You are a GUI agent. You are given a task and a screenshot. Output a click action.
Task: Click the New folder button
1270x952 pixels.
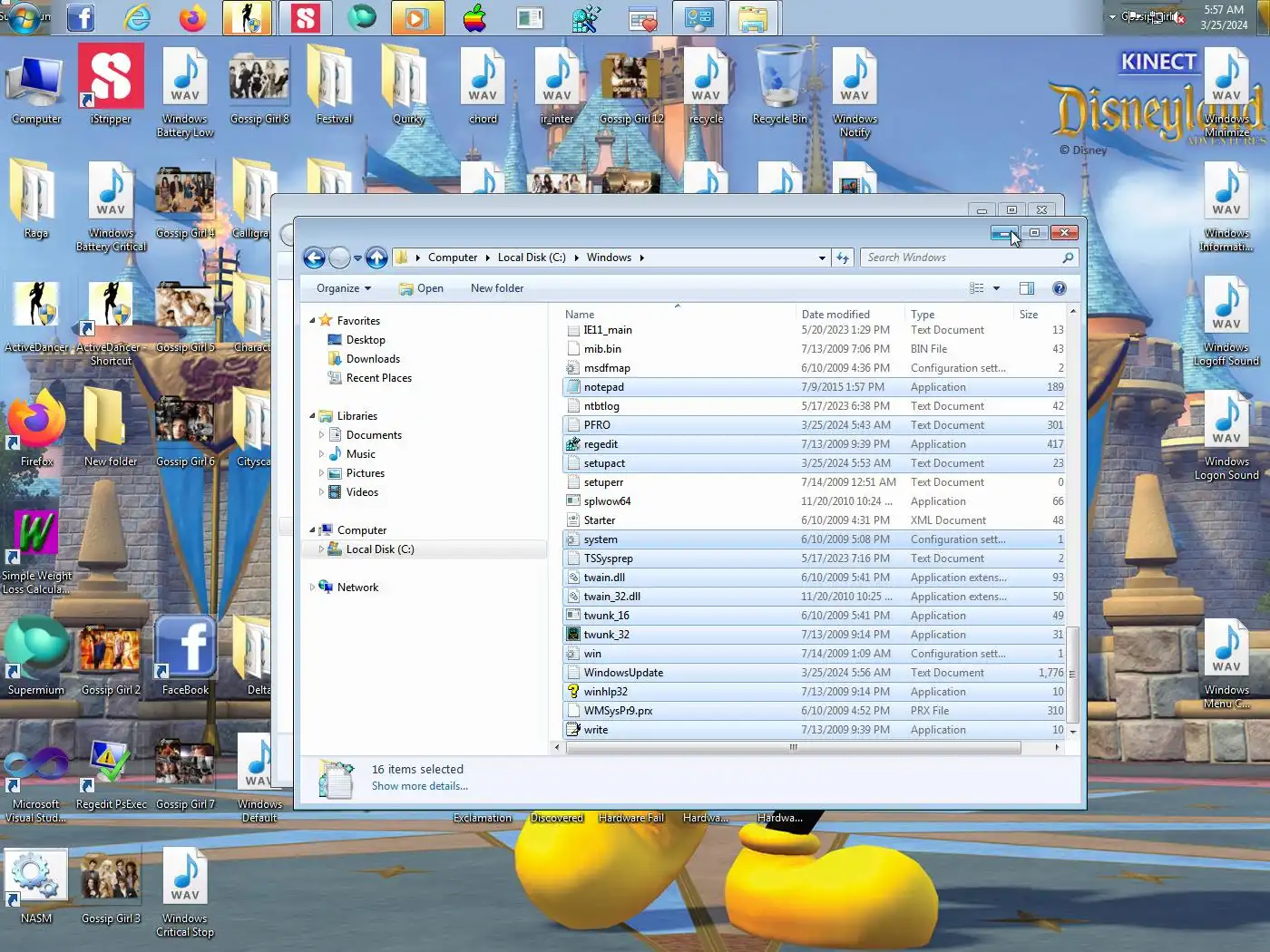tap(497, 288)
